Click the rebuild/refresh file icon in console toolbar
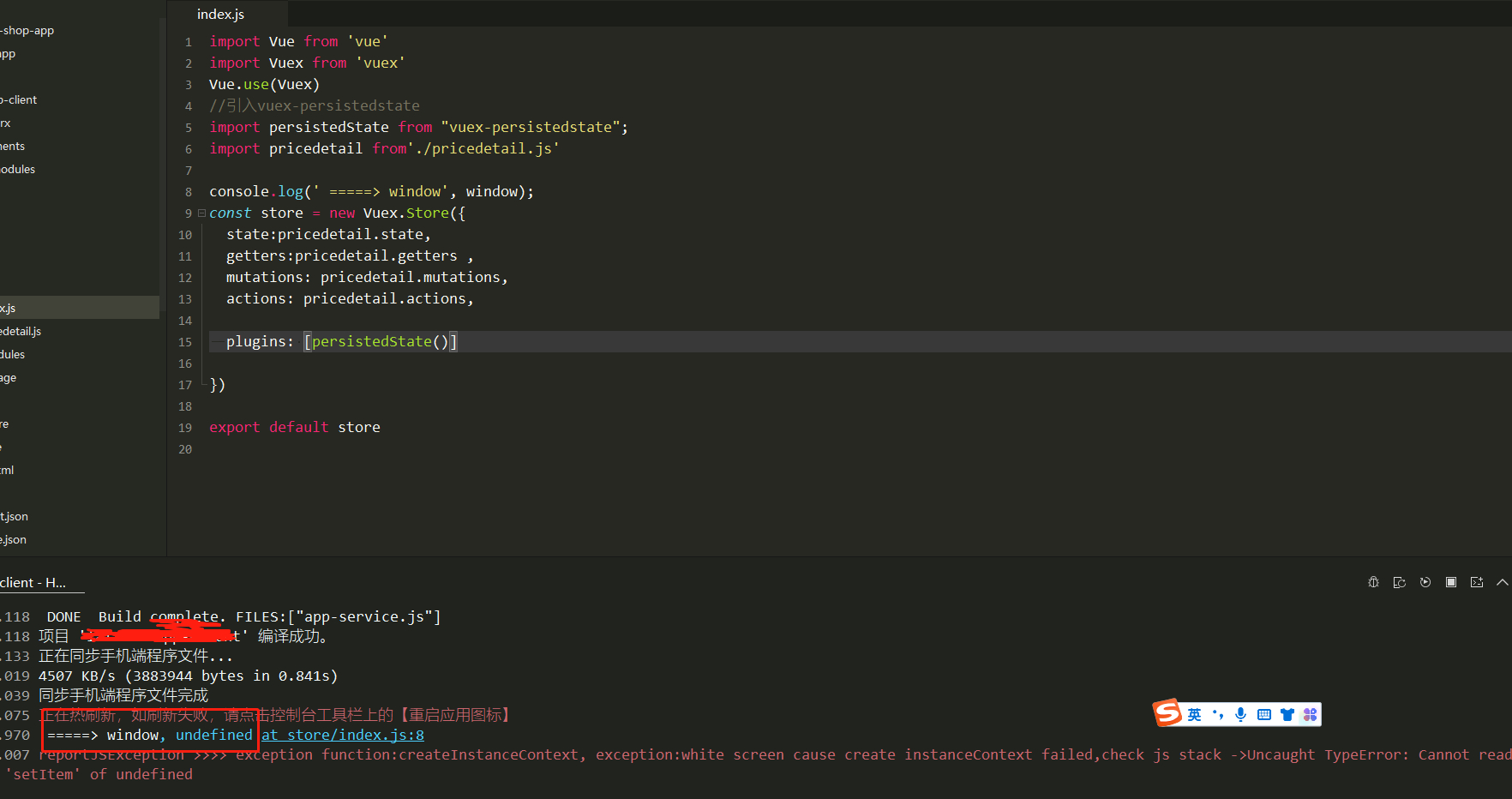 pos(1399,582)
